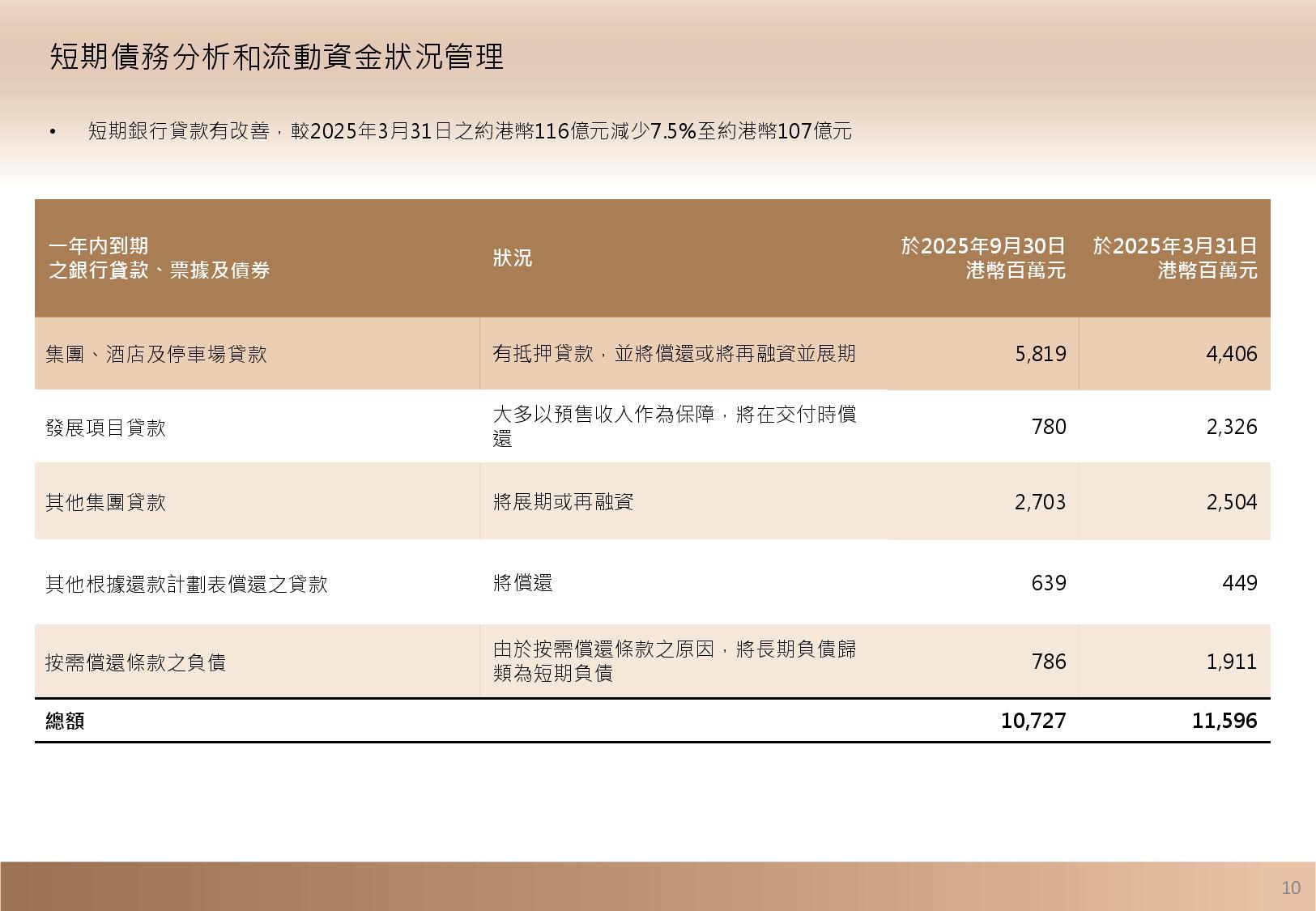Click the total 11,596 cell
Image resolution: width=1316 pixels, height=911 pixels.
coord(1224,721)
